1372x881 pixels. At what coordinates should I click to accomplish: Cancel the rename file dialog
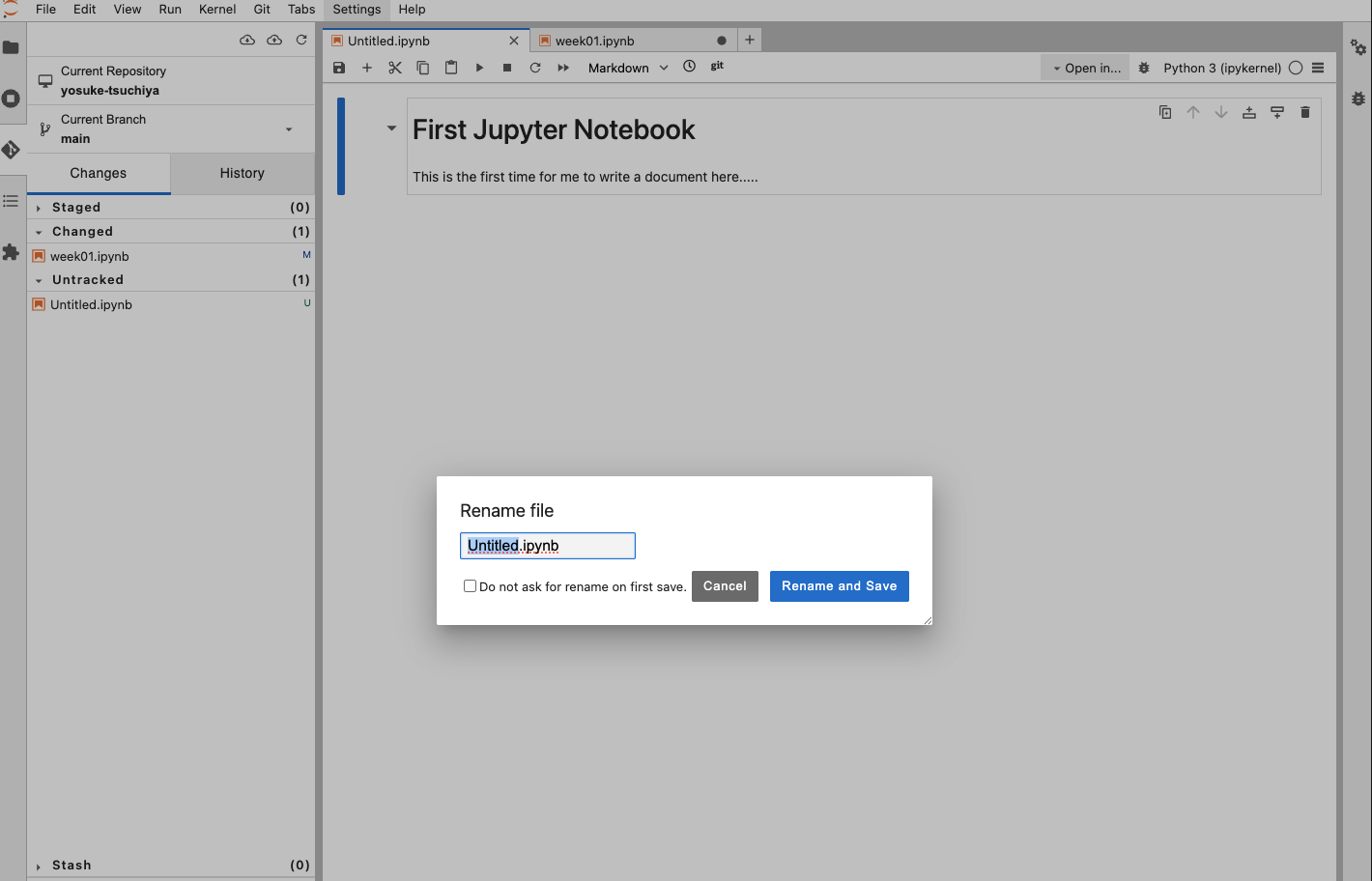pos(724,586)
